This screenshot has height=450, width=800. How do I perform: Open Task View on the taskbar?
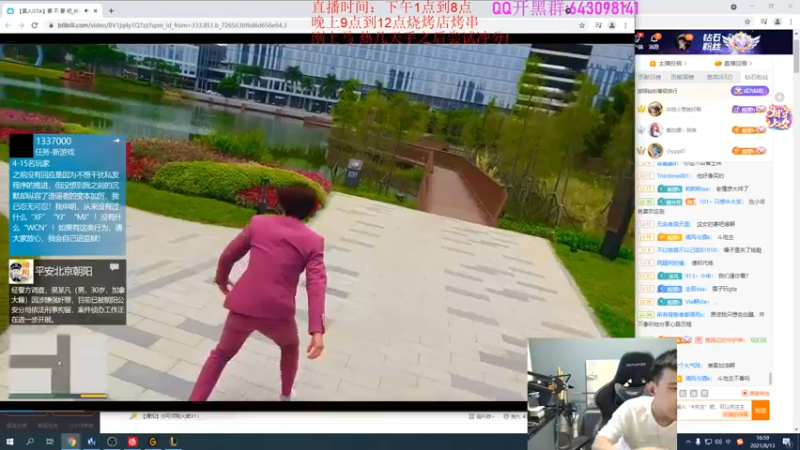(49, 442)
